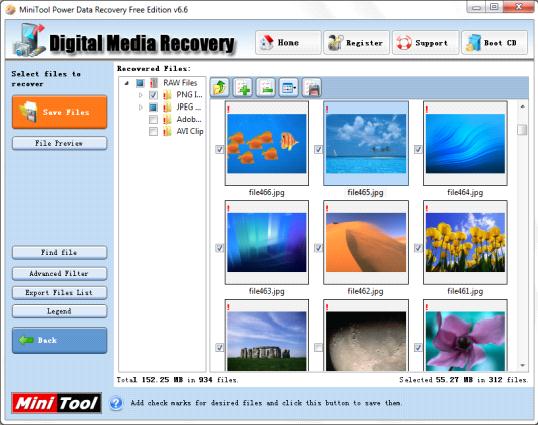Show the Legend
Image resolution: width=538 pixels, height=425 pixels.
(59, 311)
